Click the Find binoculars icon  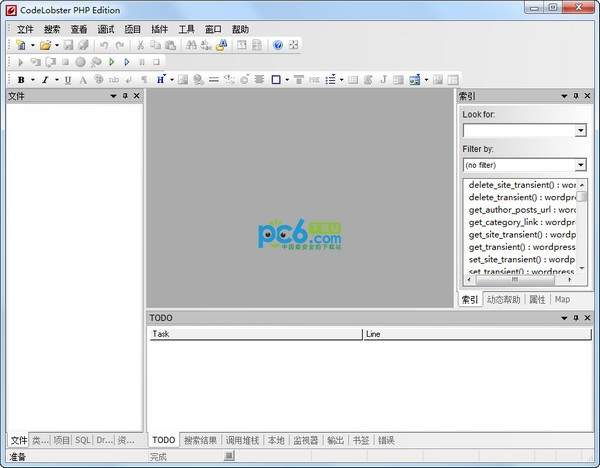[191, 45]
